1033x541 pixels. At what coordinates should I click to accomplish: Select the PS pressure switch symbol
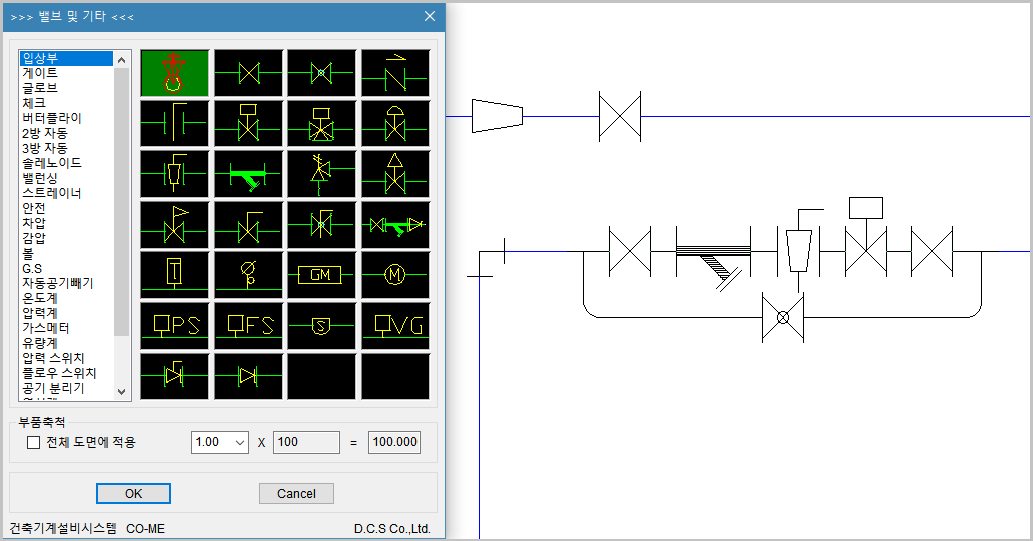(175, 325)
